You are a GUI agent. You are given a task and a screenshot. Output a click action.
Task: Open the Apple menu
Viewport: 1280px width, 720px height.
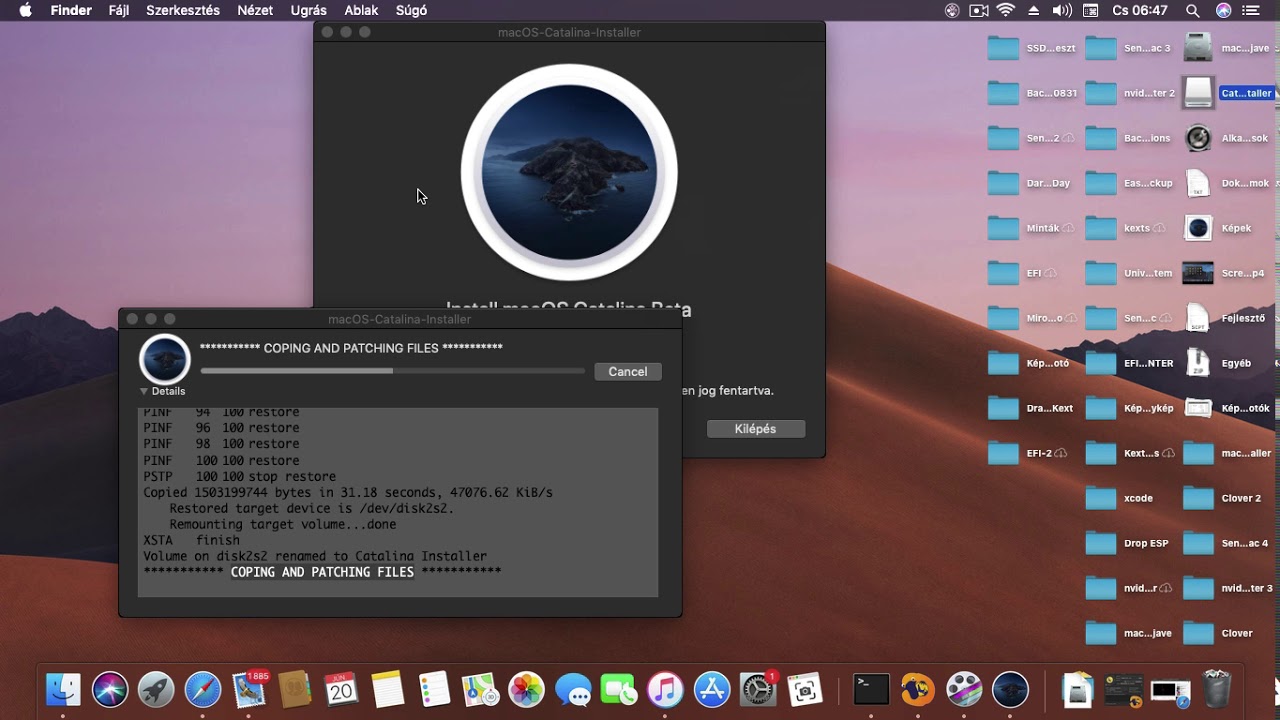click(25, 10)
